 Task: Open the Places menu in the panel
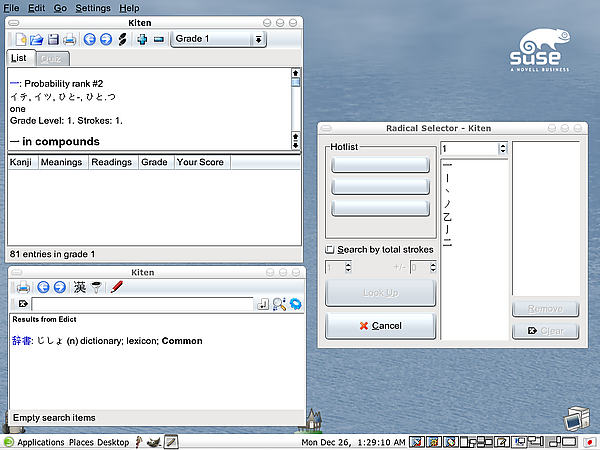pos(81,442)
